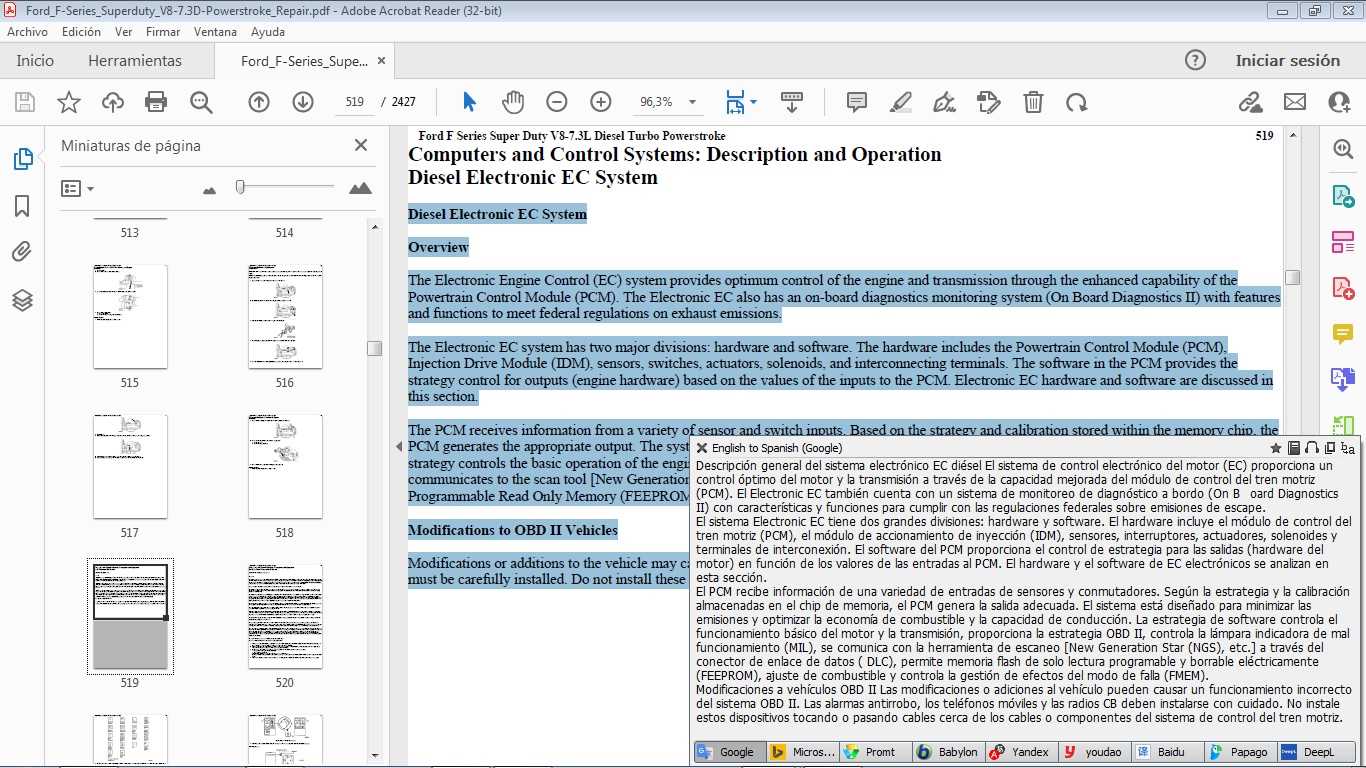Image resolution: width=1366 pixels, height=768 pixels.
Task: Open the yellow Comment tool in right pane
Action: tap(1343, 333)
